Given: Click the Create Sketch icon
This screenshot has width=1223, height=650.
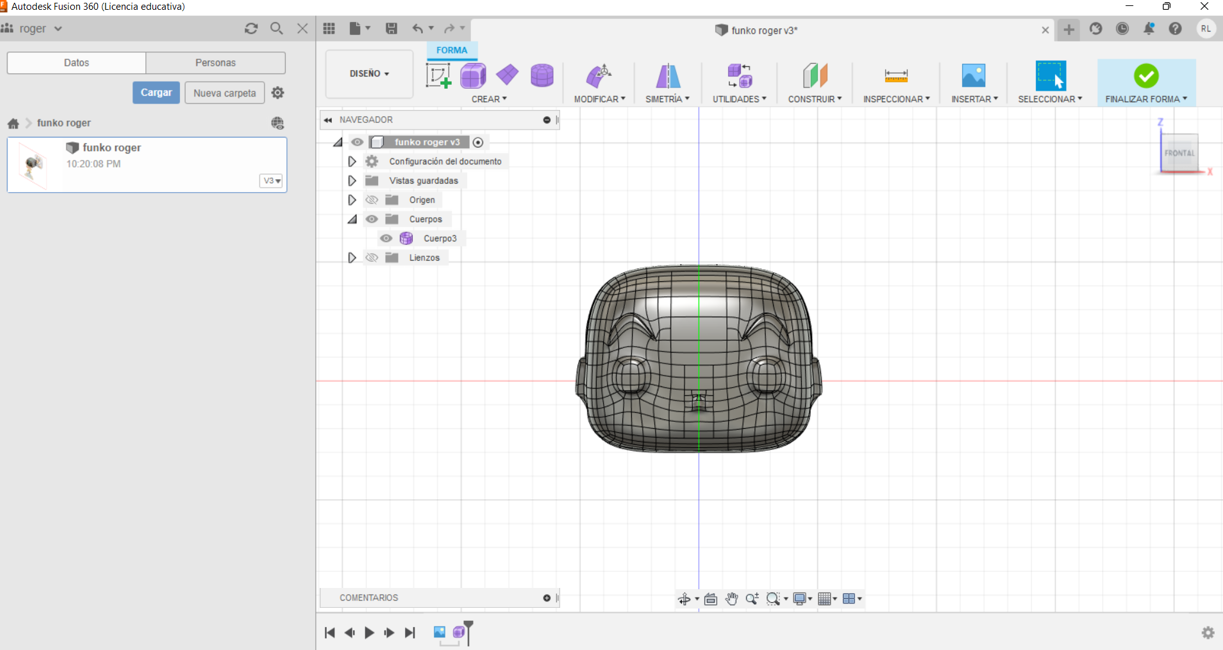Looking at the screenshot, I should (438, 76).
